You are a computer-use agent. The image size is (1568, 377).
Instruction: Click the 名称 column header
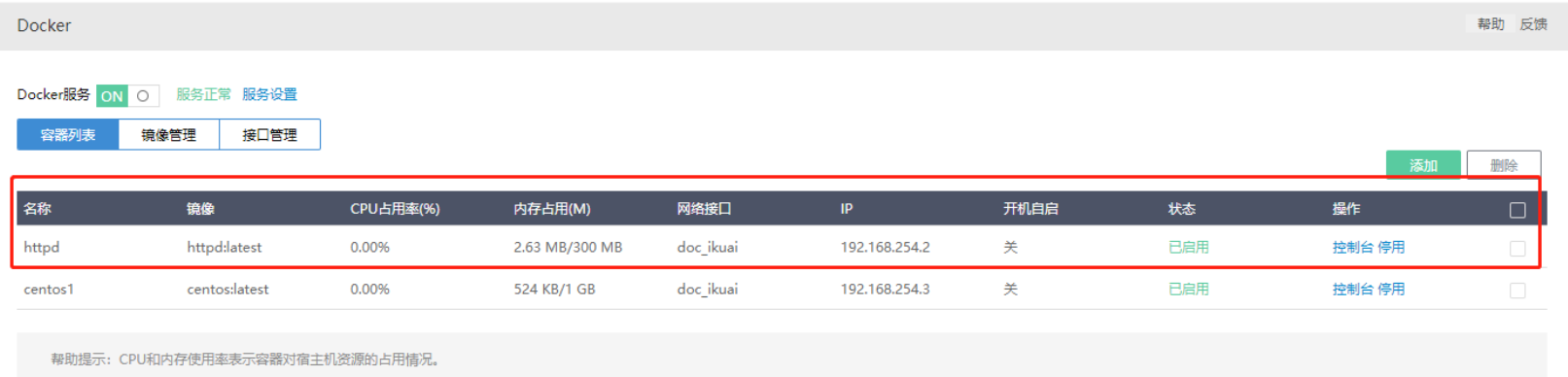[x=38, y=209]
